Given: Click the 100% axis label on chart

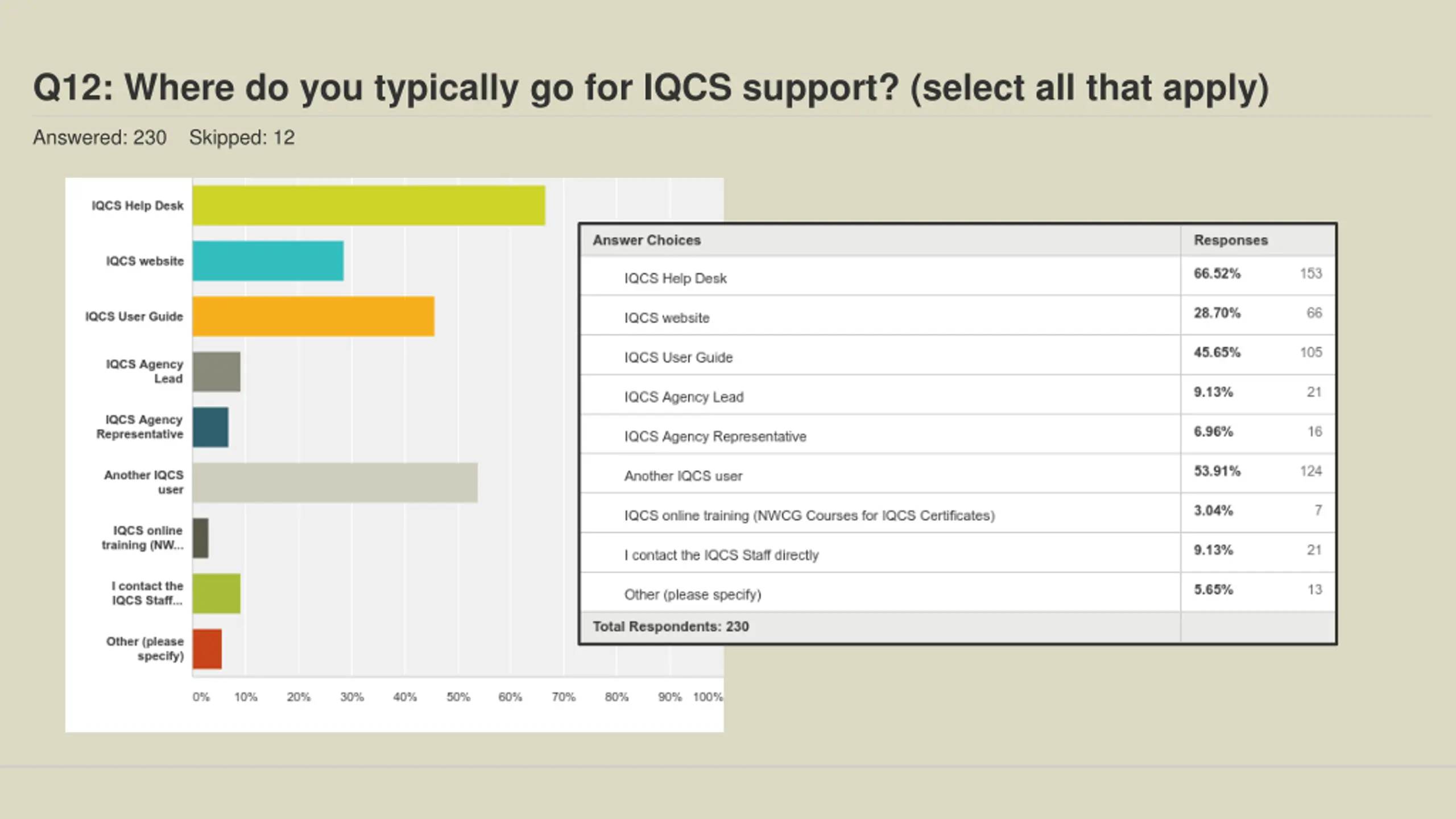Looking at the screenshot, I should 708,697.
